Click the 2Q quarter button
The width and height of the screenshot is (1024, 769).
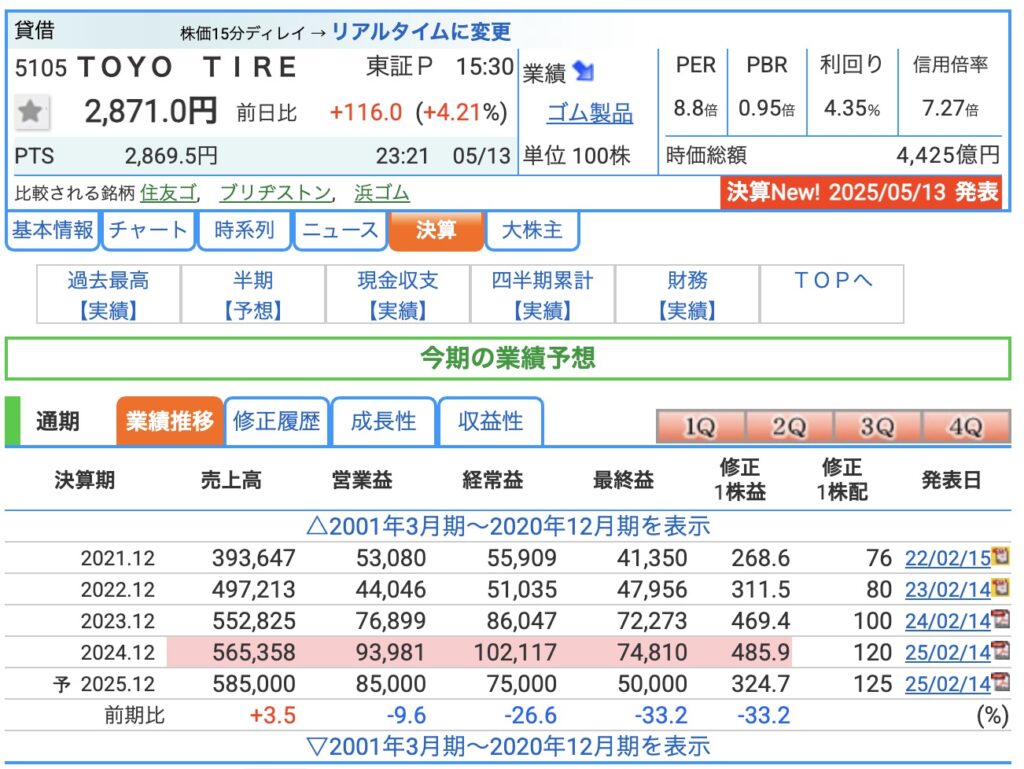tap(789, 427)
